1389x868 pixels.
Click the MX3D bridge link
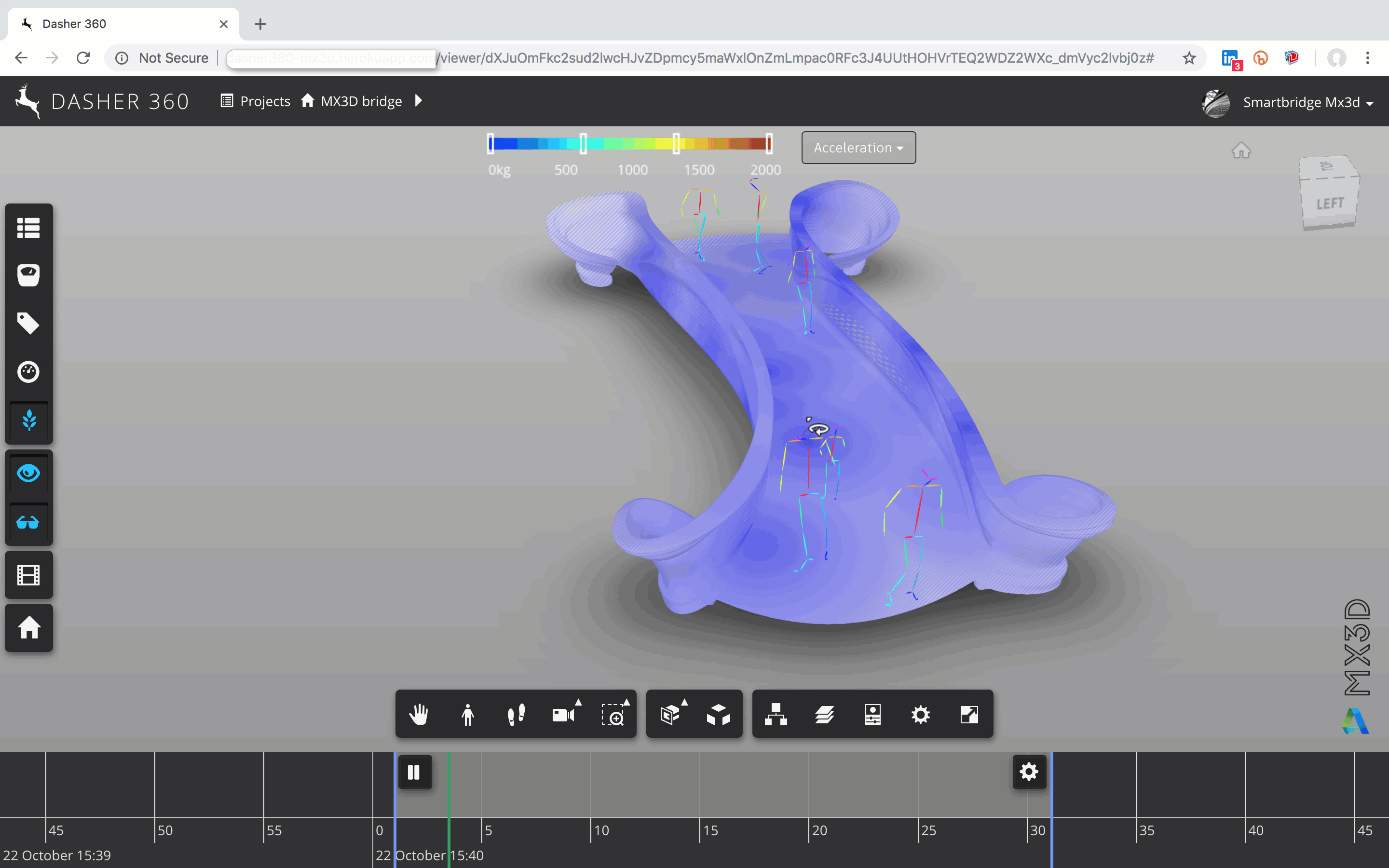(362, 100)
